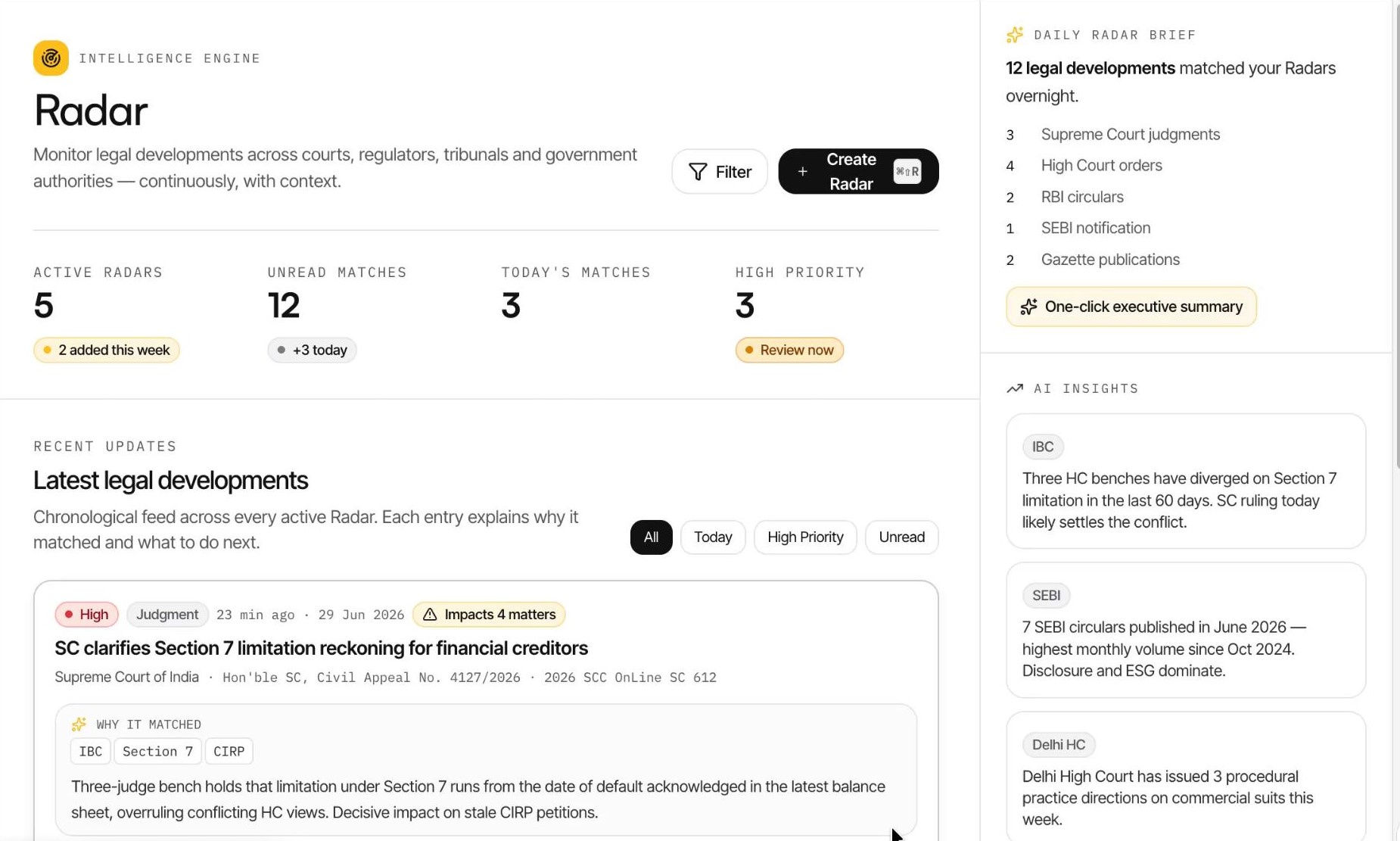Screen dimensions: 1400x841
Task: Open the SC clarifies Section 7 headline
Action: (x=321, y=648)
